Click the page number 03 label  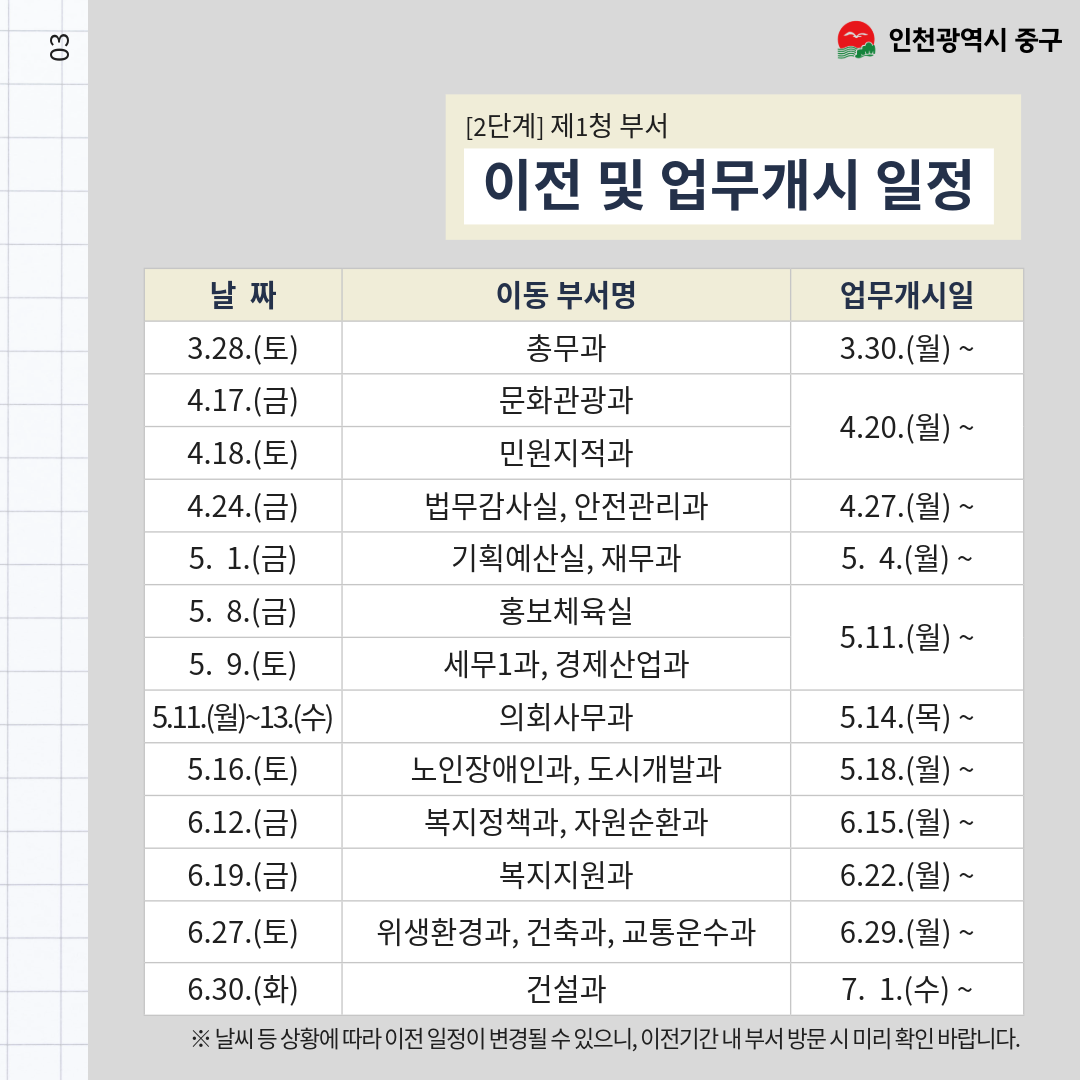[x=60, y=46]
